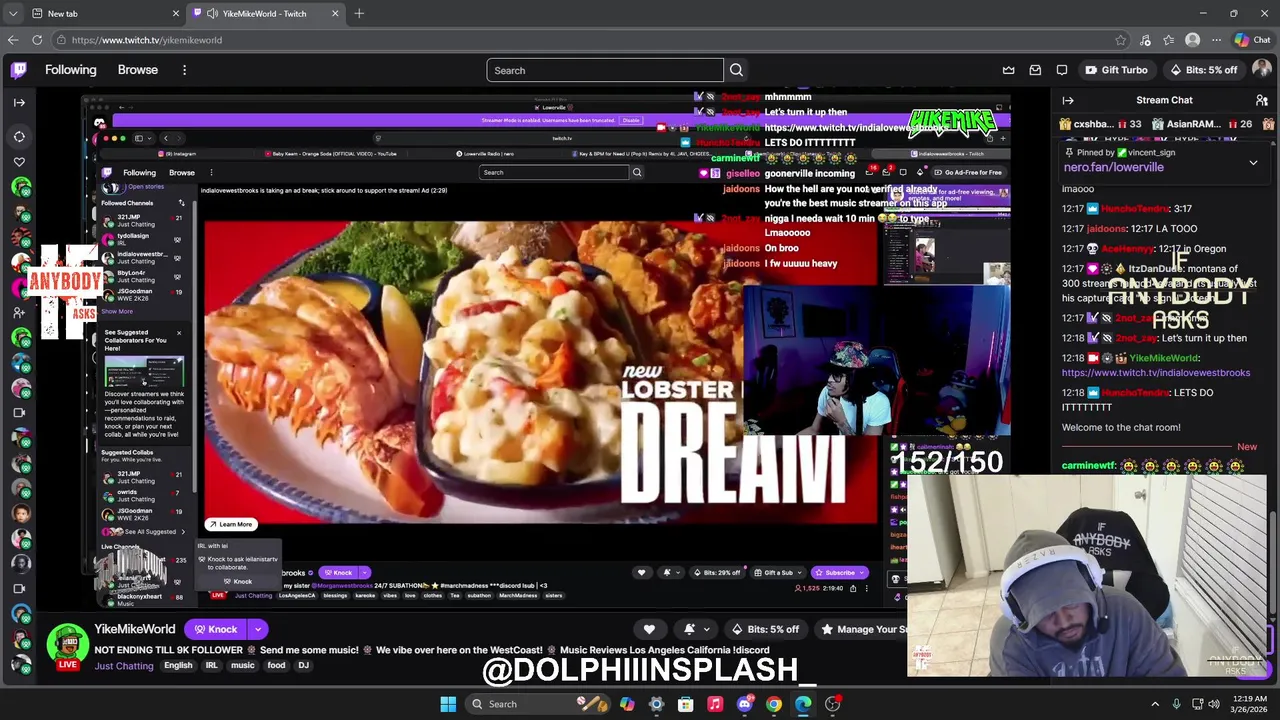Follow the channel with heart button
The height and width of the screenshot is (720, 1280).
click(x=649, y=629)
